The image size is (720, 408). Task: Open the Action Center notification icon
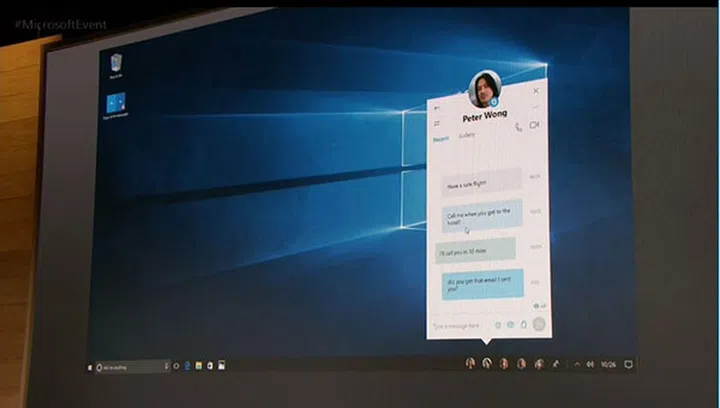(628, 365)
